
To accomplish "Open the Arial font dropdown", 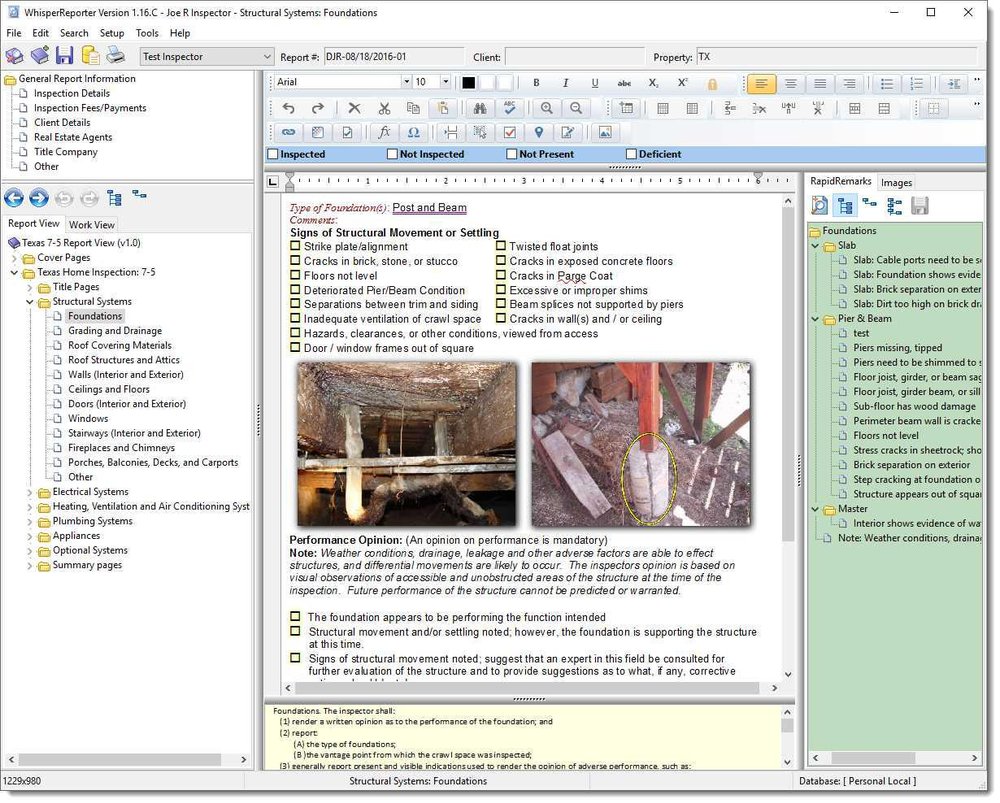I will point(406,82).
